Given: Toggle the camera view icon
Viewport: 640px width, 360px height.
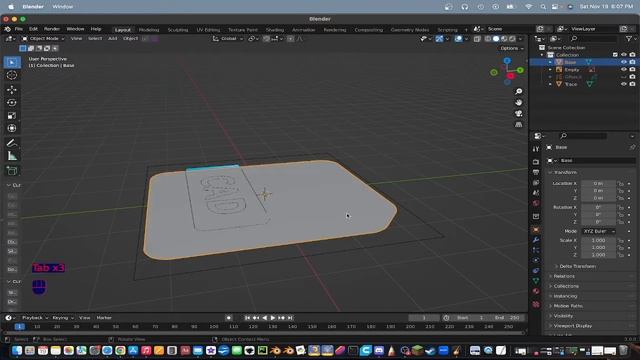Looking at the screenshot, I should click(x=518, y=113).
